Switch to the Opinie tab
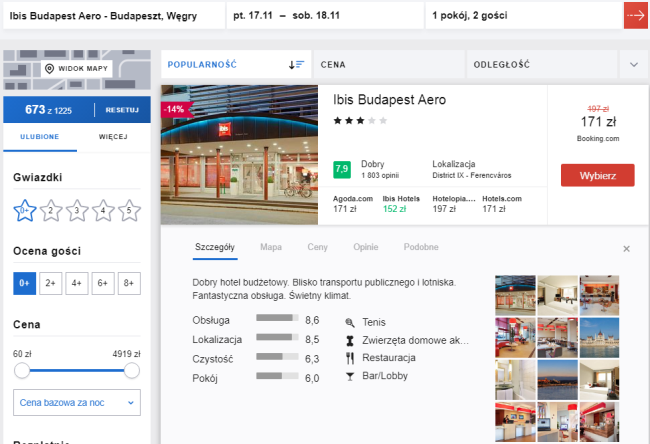The image size is (650, 444). click(365, 246)
